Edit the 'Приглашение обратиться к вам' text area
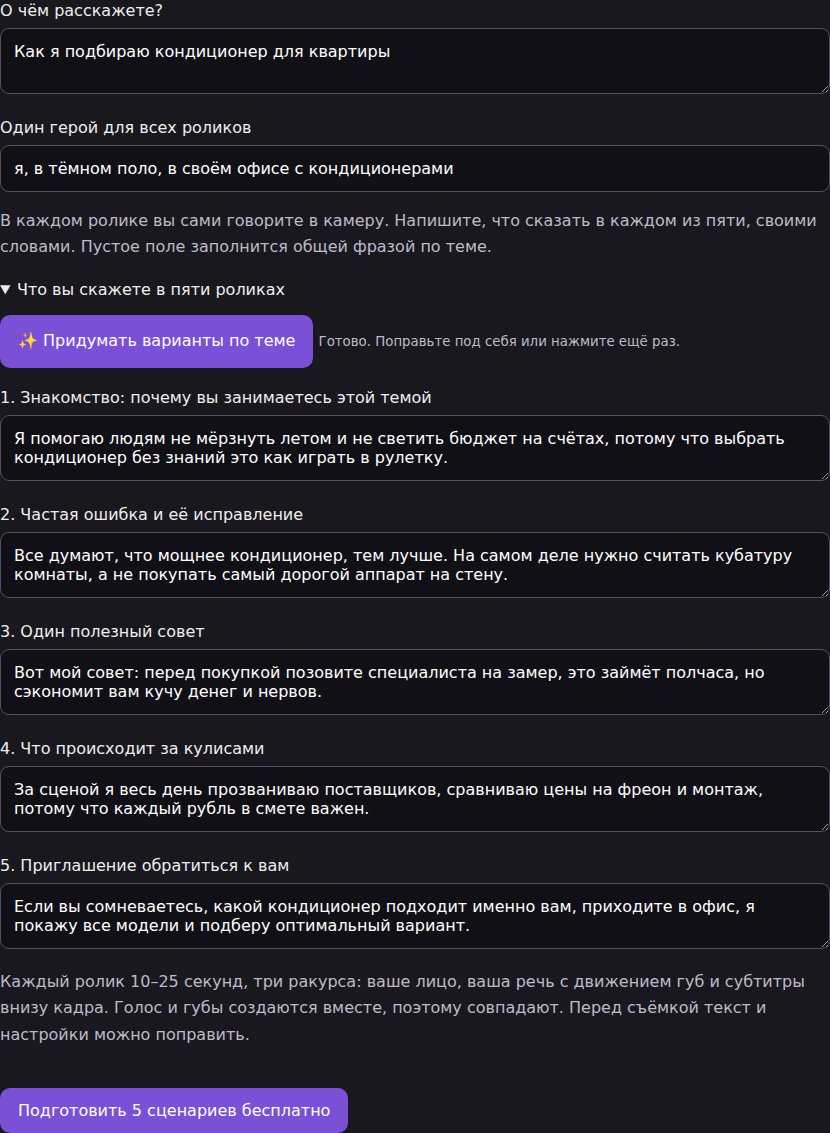This screenshot has height=1133, width=830. click(x=415, y=916)
